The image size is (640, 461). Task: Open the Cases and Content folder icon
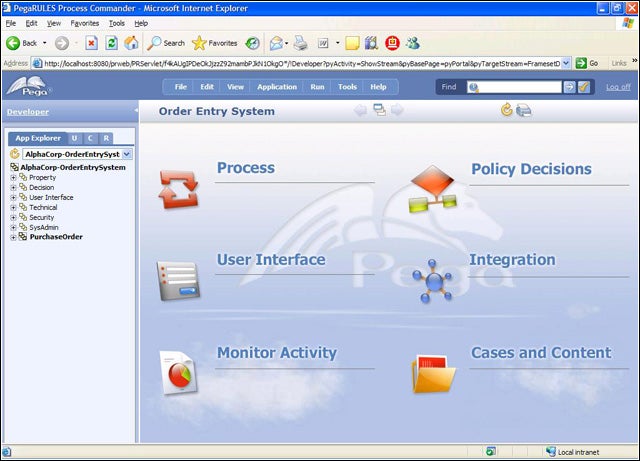[433, 374]
